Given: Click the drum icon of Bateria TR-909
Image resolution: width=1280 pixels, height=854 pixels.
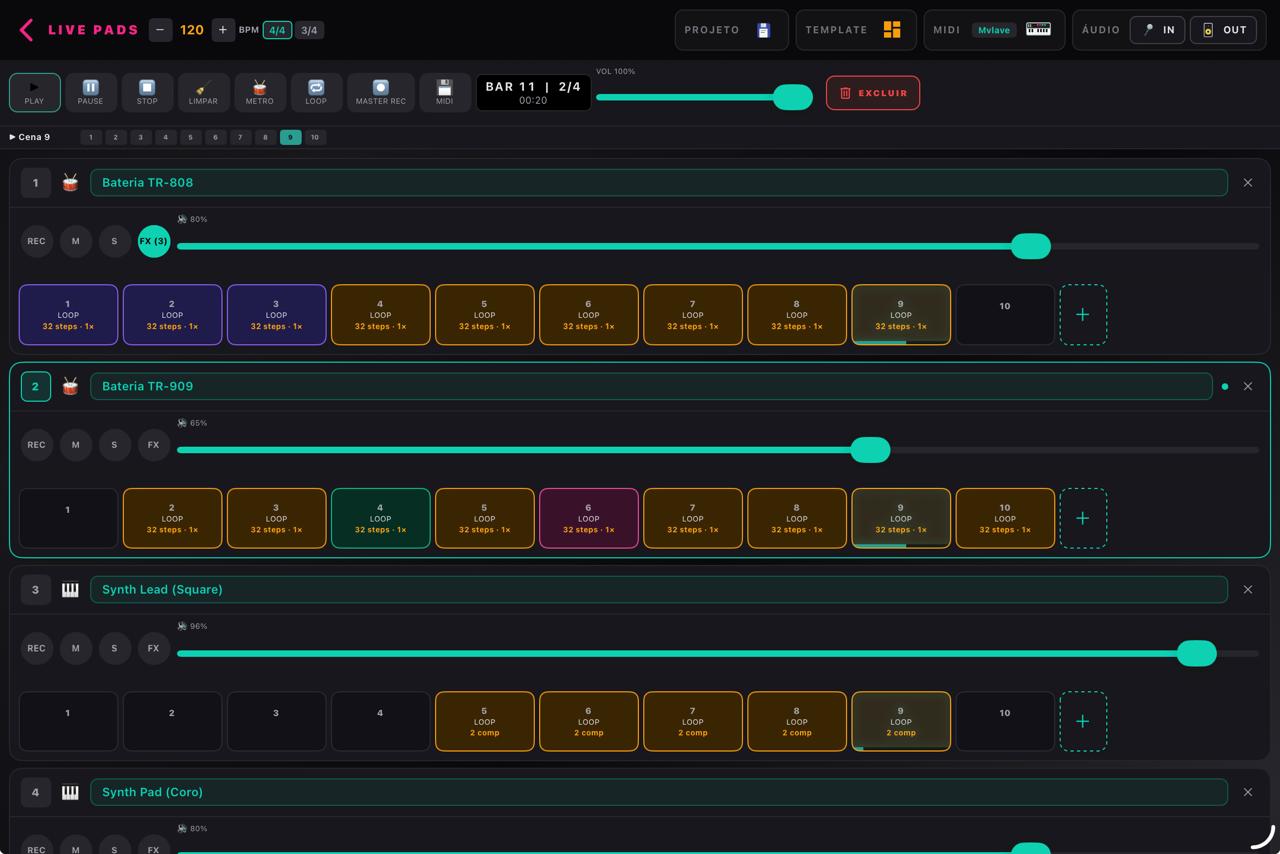Looking at the screenshot, I should pyautogui.click(x=70, y=386).
